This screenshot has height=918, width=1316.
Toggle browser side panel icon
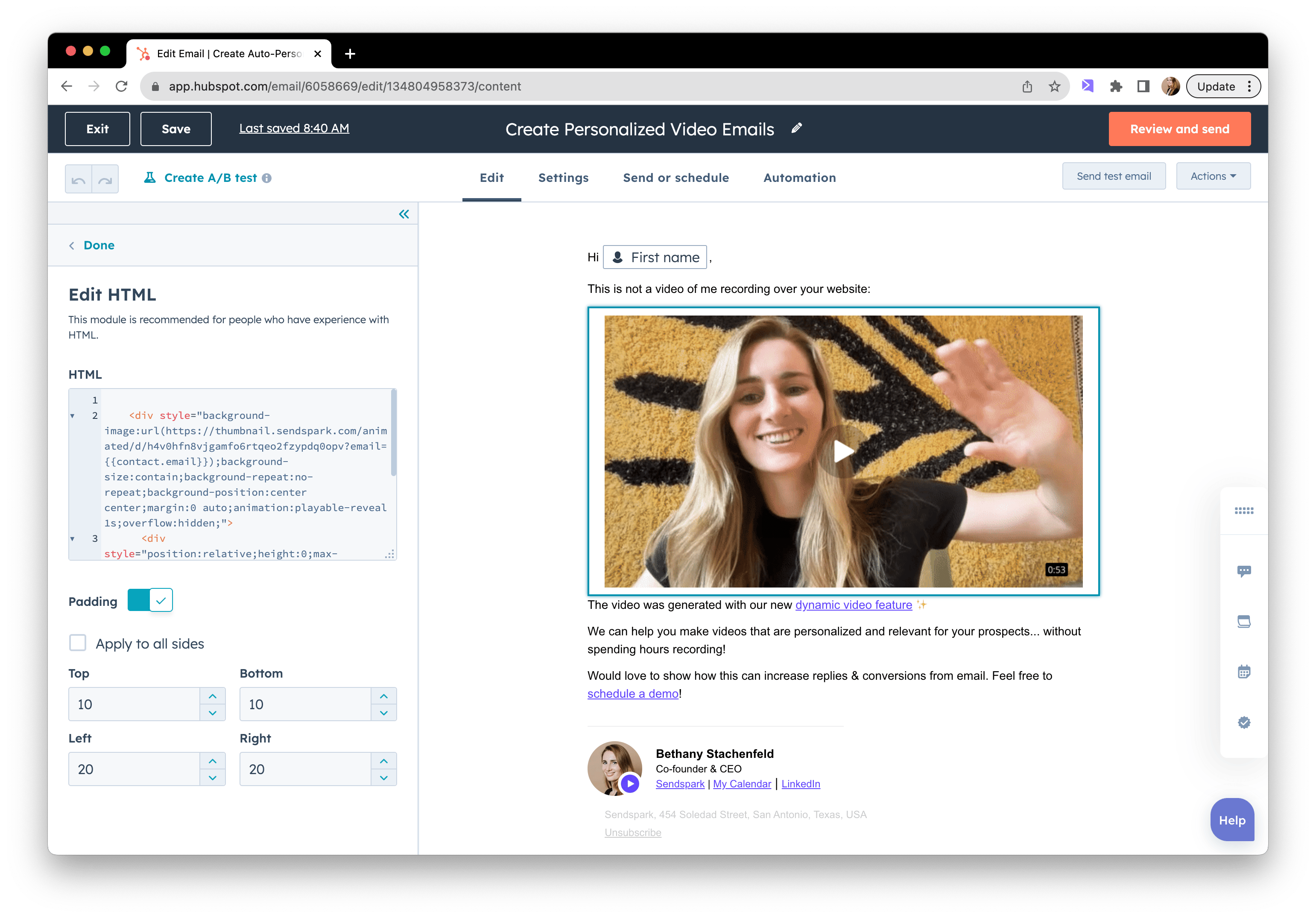coord(1143,86)
